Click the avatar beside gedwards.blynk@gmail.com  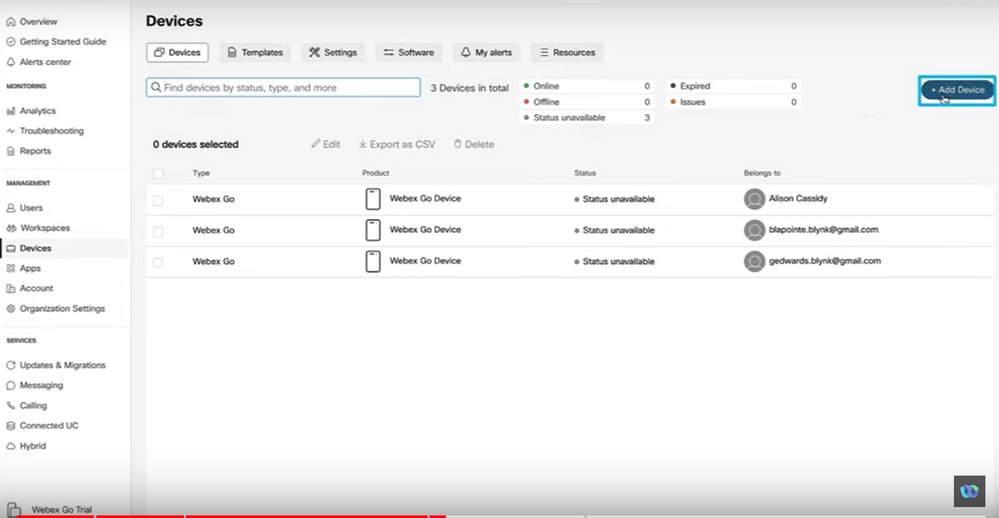coord(754,261)
